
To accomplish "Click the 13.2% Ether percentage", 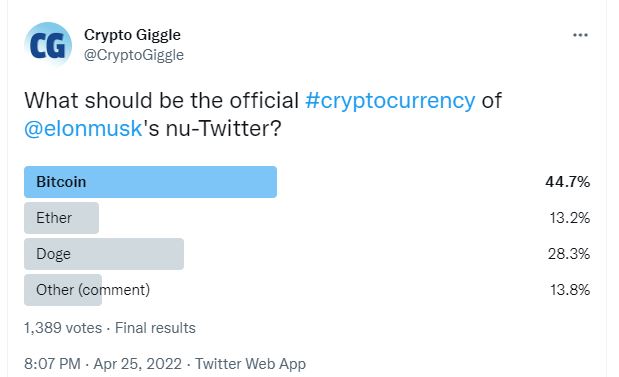I will click(570, 218).
